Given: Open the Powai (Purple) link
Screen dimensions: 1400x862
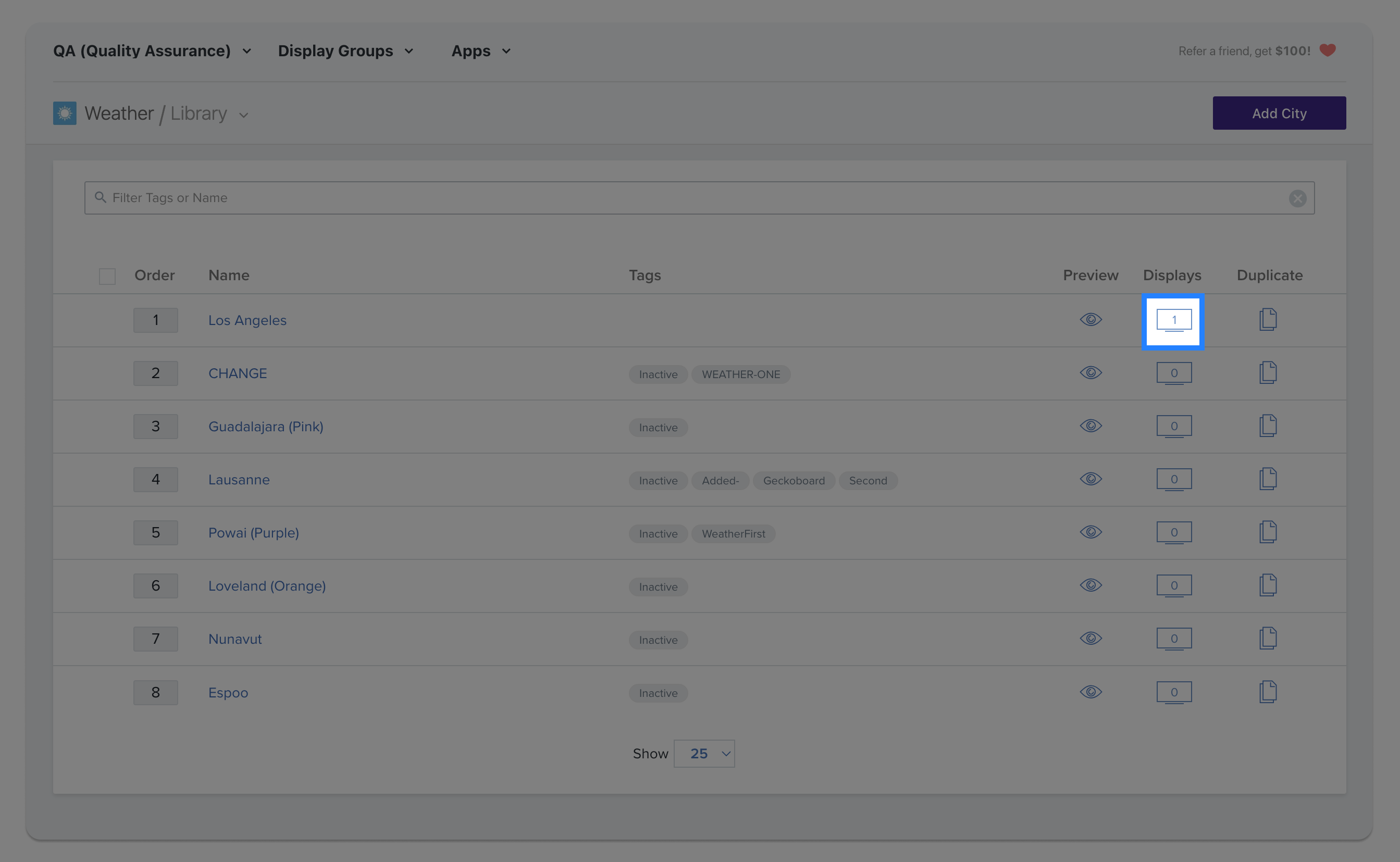Looking at the screenshot, I should click(x=253, y=532).
